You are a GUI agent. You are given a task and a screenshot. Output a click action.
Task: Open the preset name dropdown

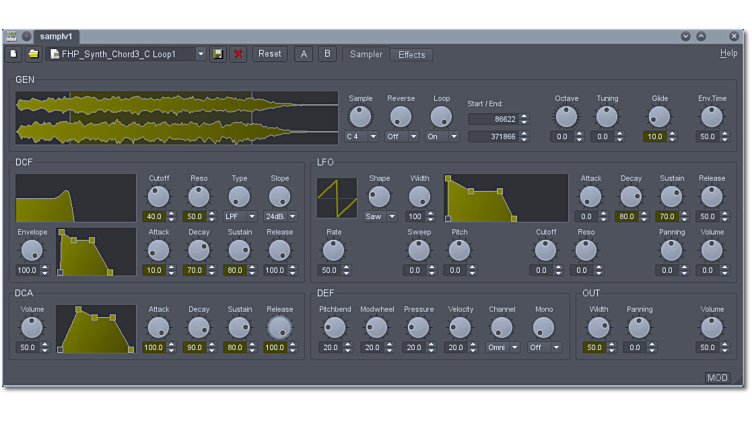click(x=201, y=54)
